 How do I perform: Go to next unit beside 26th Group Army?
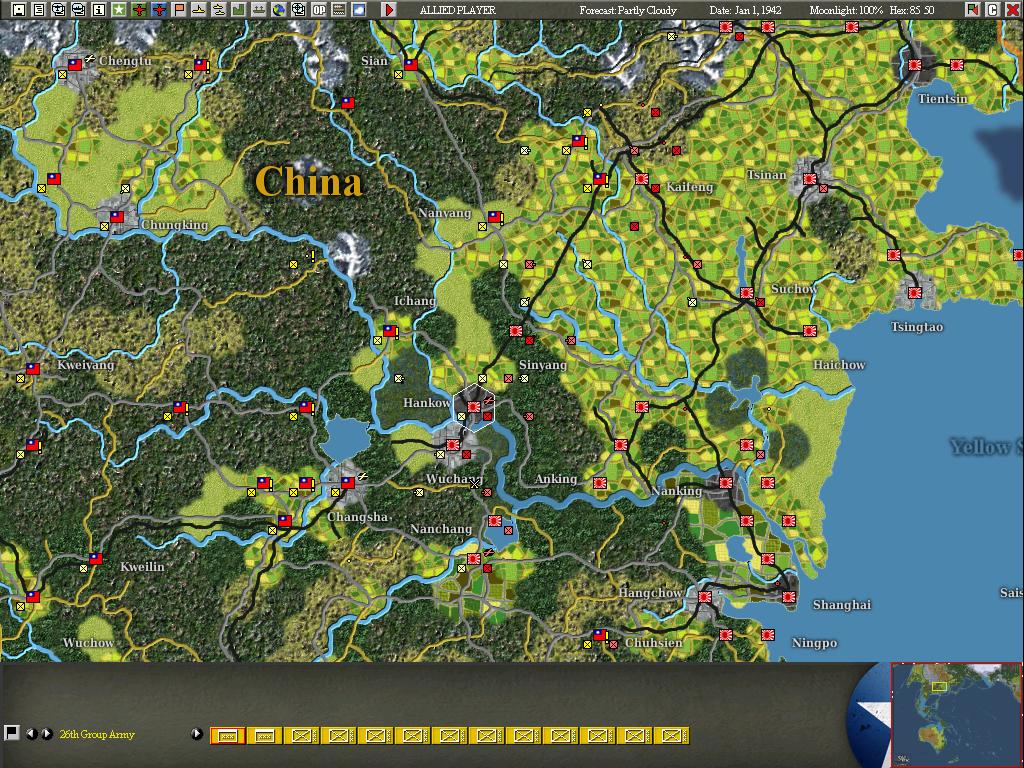(x=46, y=734)
